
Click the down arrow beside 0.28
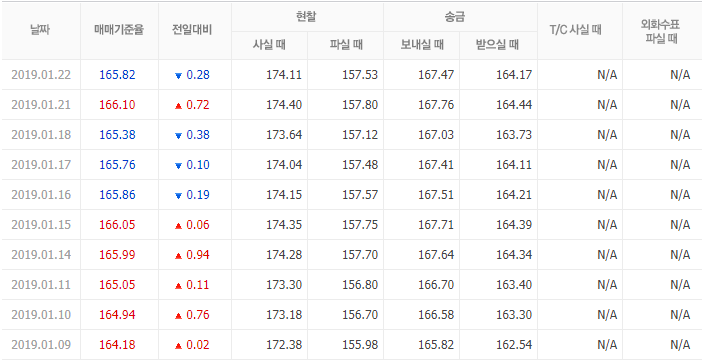click(x=178, y=76)
